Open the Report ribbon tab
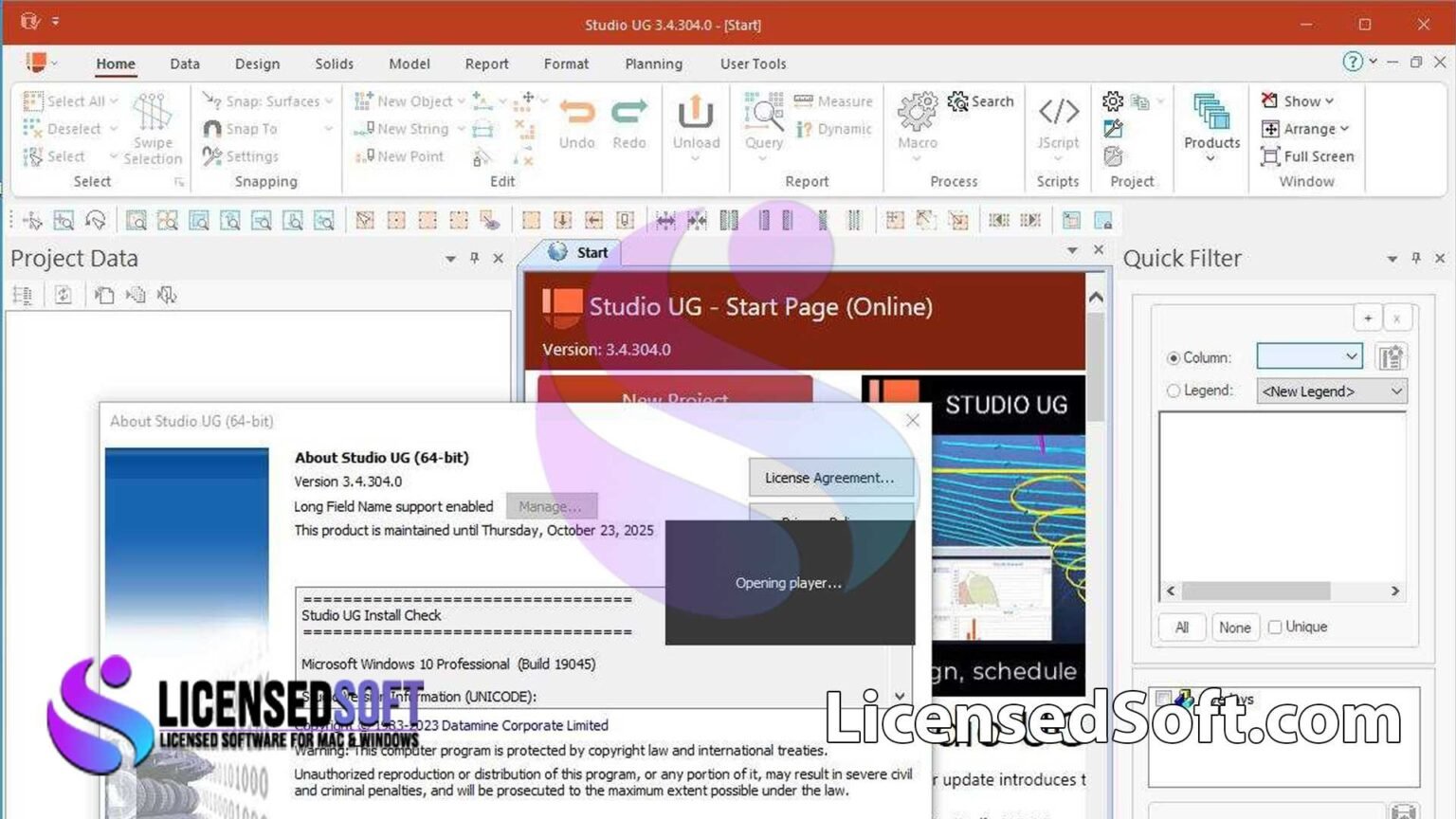The image size is (1456, 819). pos(486,64)
